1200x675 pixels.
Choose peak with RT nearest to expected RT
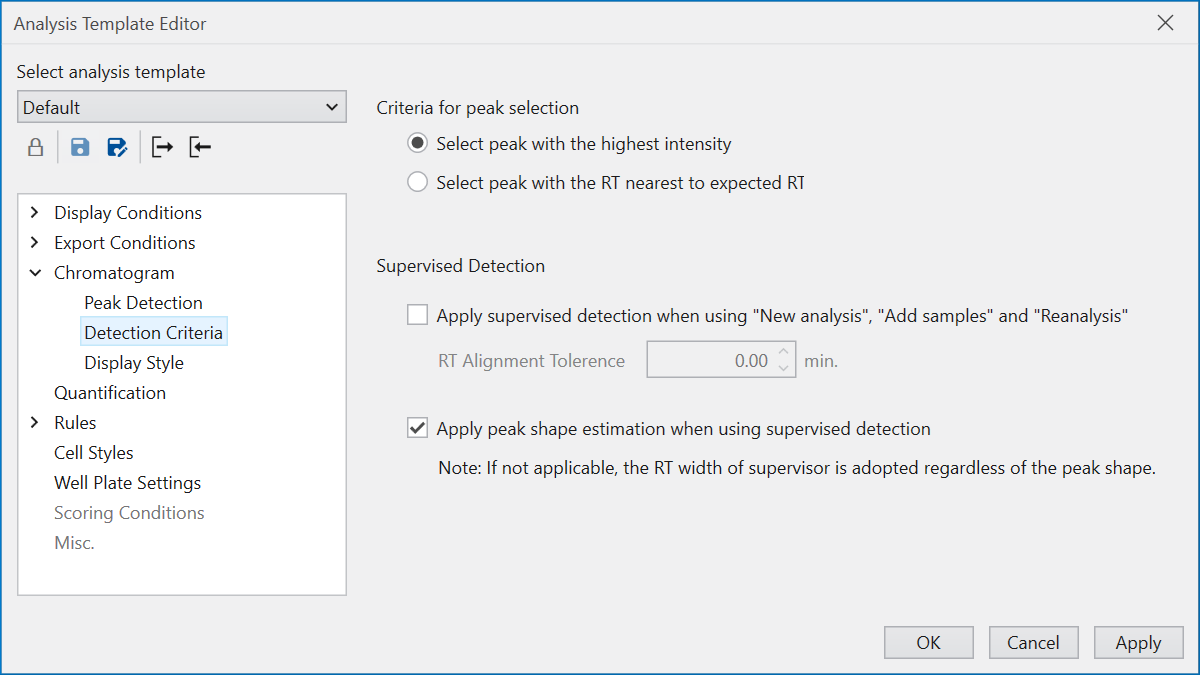[417, 182]
